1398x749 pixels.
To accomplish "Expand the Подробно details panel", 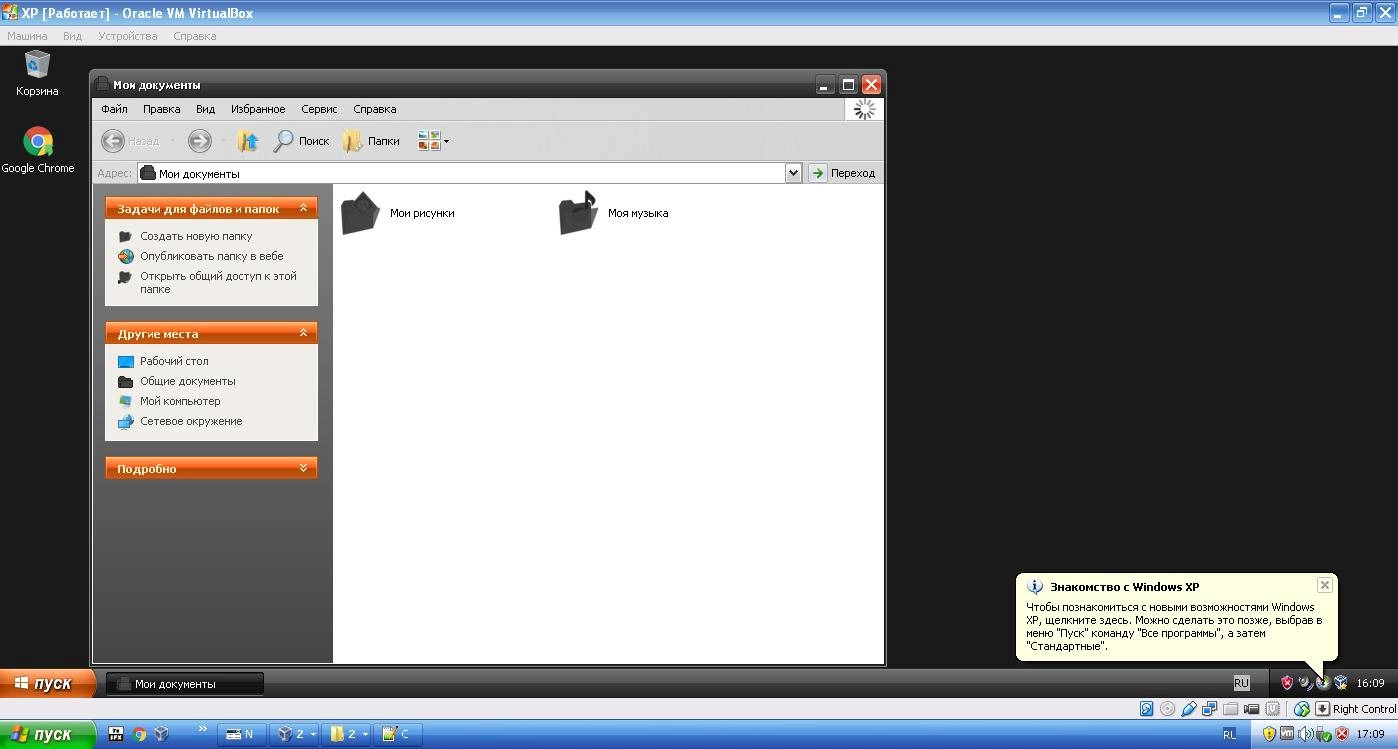I will pos(303,468).
